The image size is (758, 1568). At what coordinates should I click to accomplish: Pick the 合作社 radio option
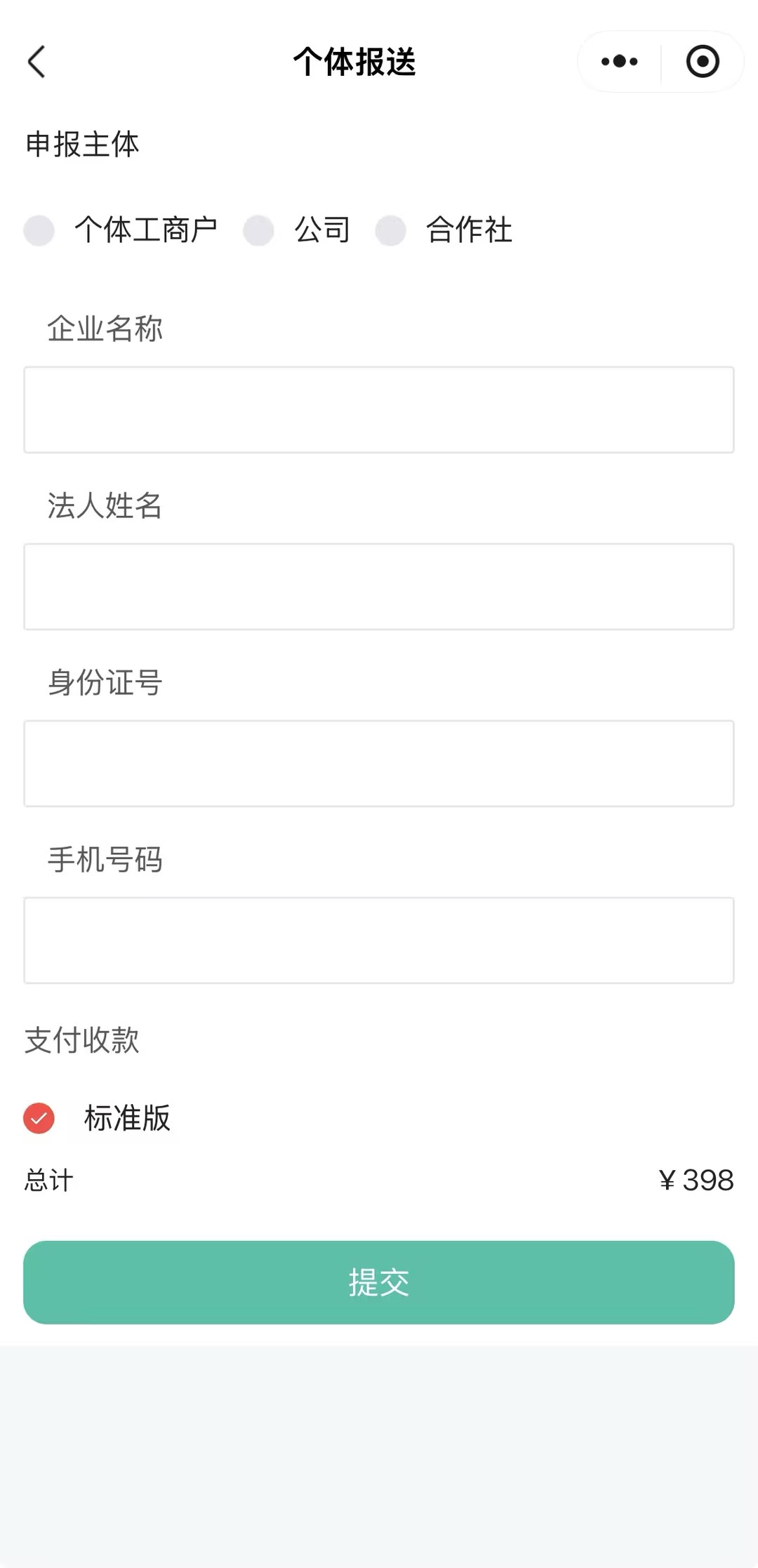coord(390,230)
